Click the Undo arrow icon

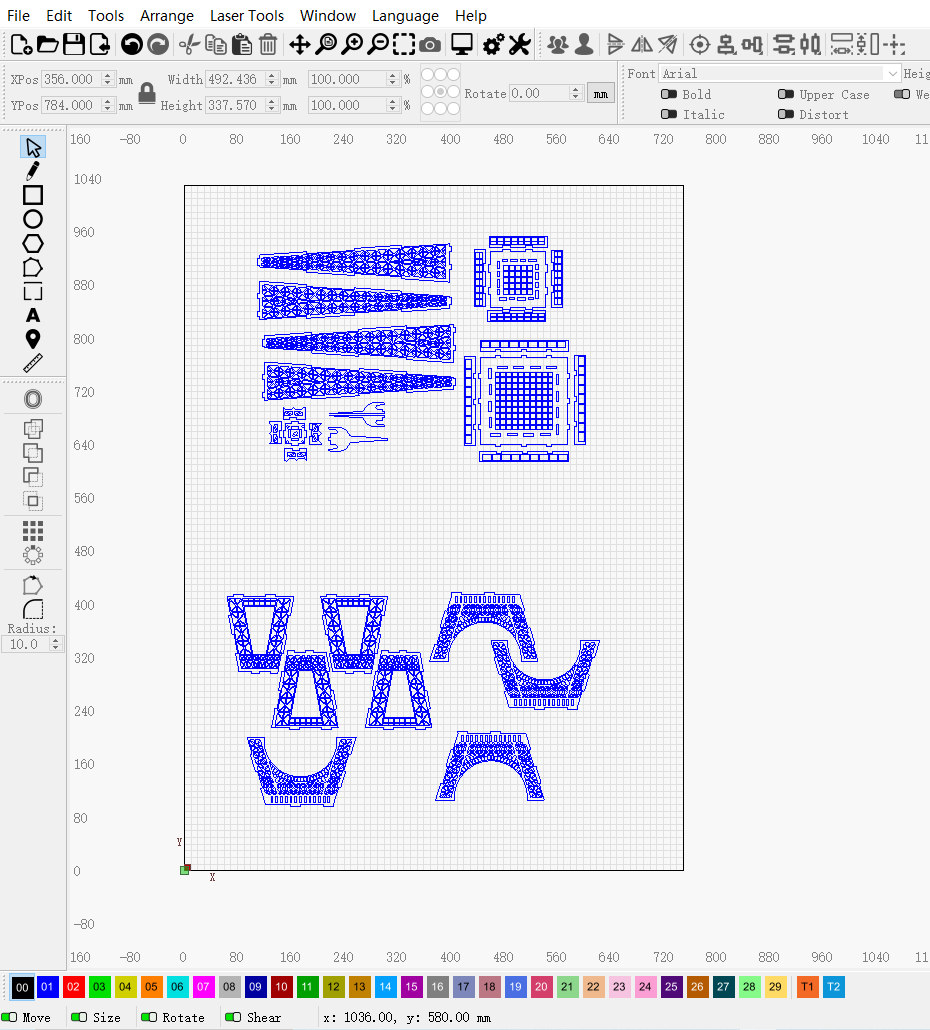click(x=132, y=45)
